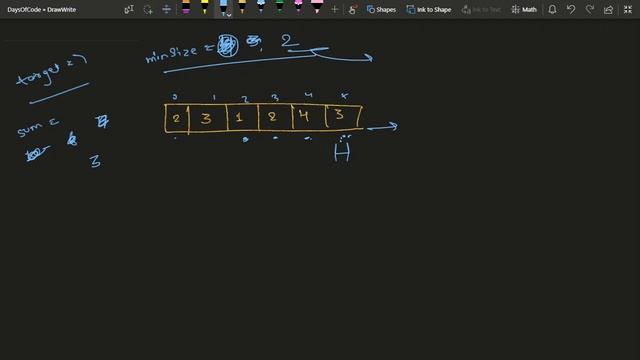
Task: Select the orange pen
Action: [x=242, y=8]
